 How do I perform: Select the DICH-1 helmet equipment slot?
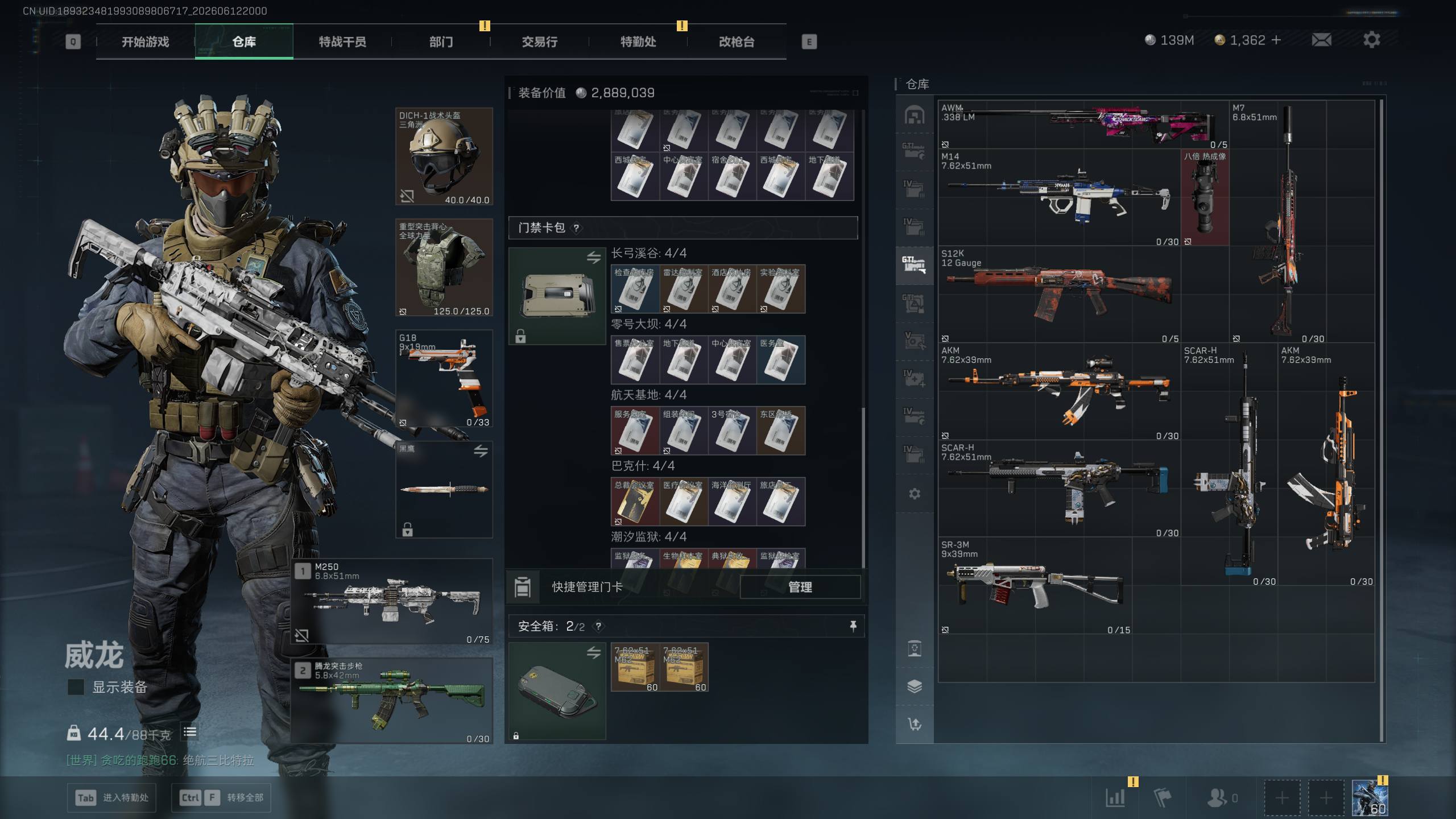444,156
